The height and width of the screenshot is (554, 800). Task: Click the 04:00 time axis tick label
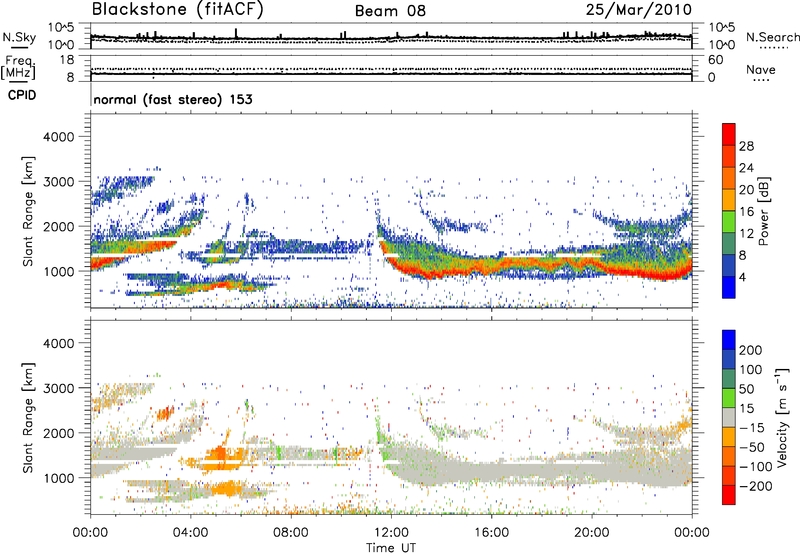point(190,533)
